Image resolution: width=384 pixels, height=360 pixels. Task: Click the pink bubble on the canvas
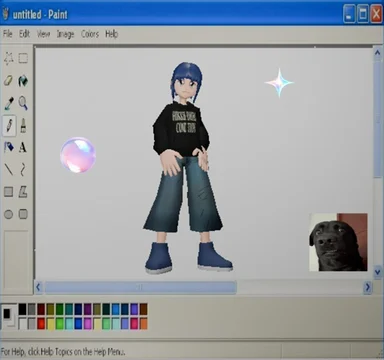point(78,155)
